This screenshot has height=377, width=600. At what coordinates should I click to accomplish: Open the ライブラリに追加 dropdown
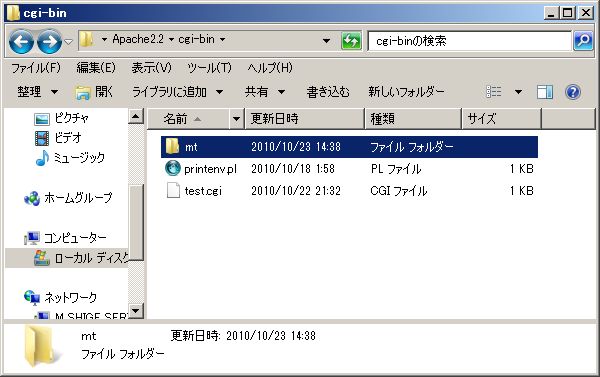[x=178, y=92]
